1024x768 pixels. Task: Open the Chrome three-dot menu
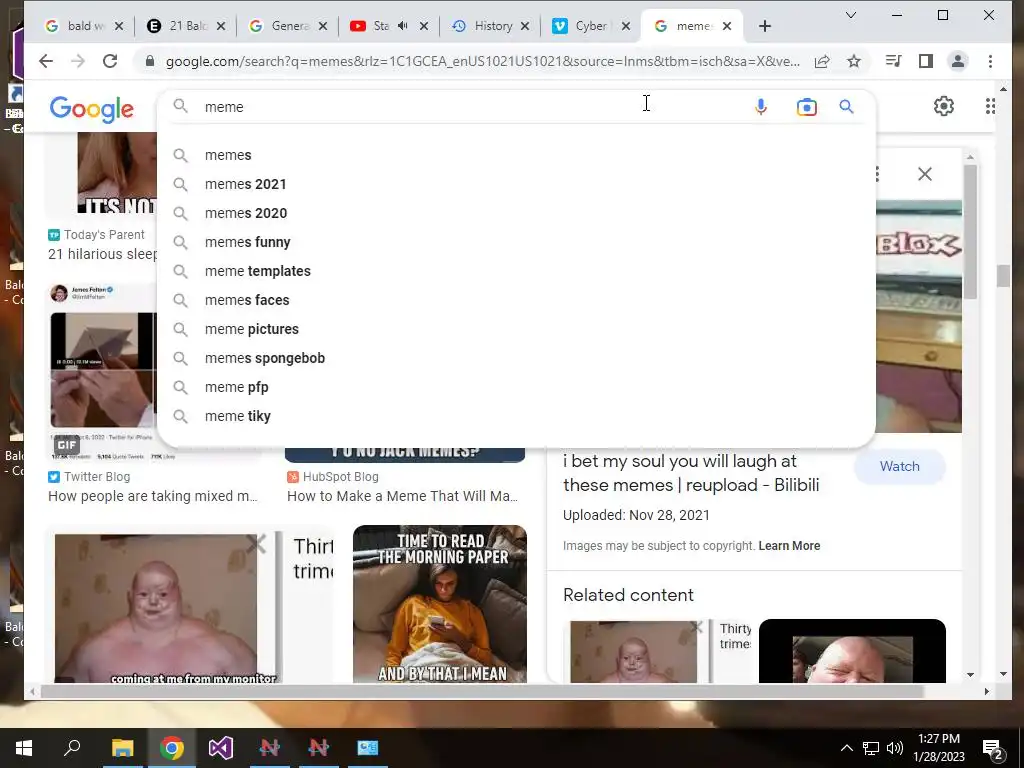(991, 61)
